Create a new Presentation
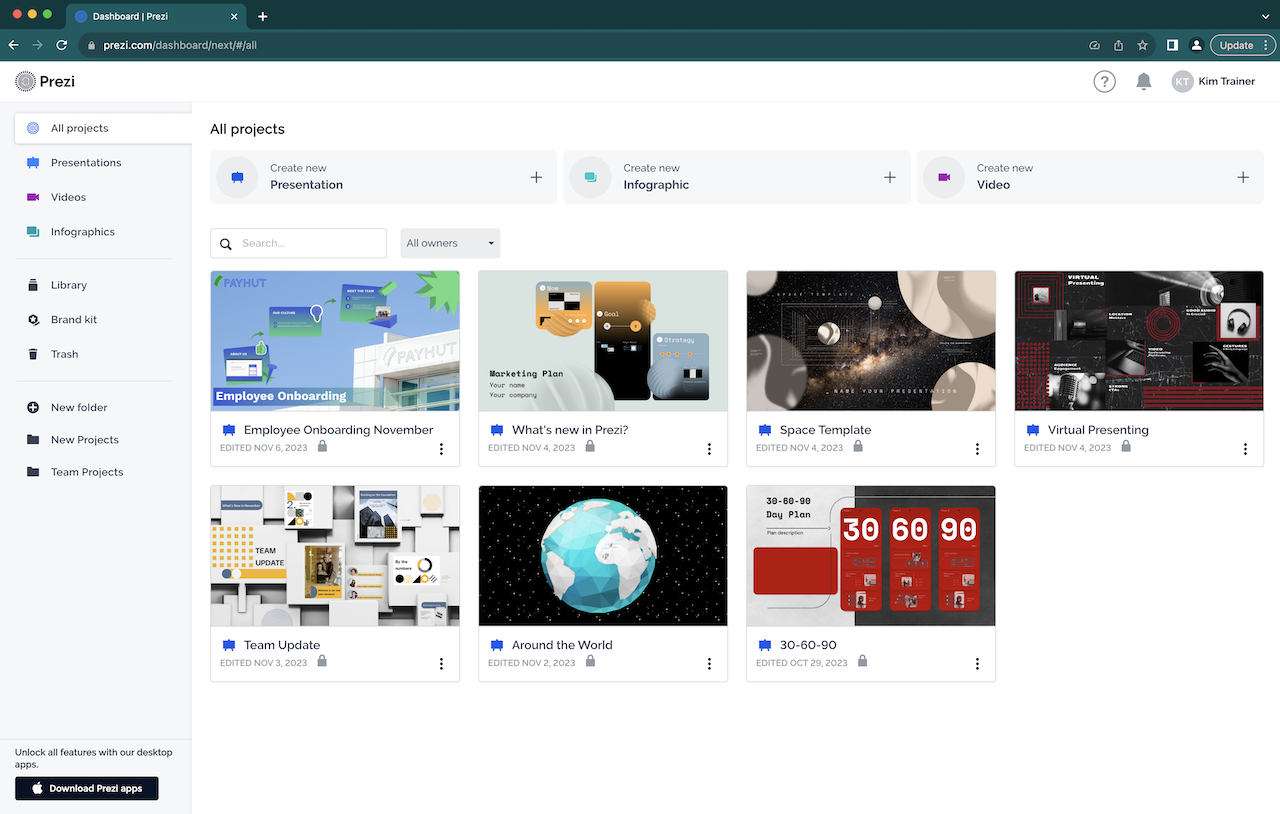The height and width of the screenshot is (814, 1280). pyautogui.click(x=383, y=177)
